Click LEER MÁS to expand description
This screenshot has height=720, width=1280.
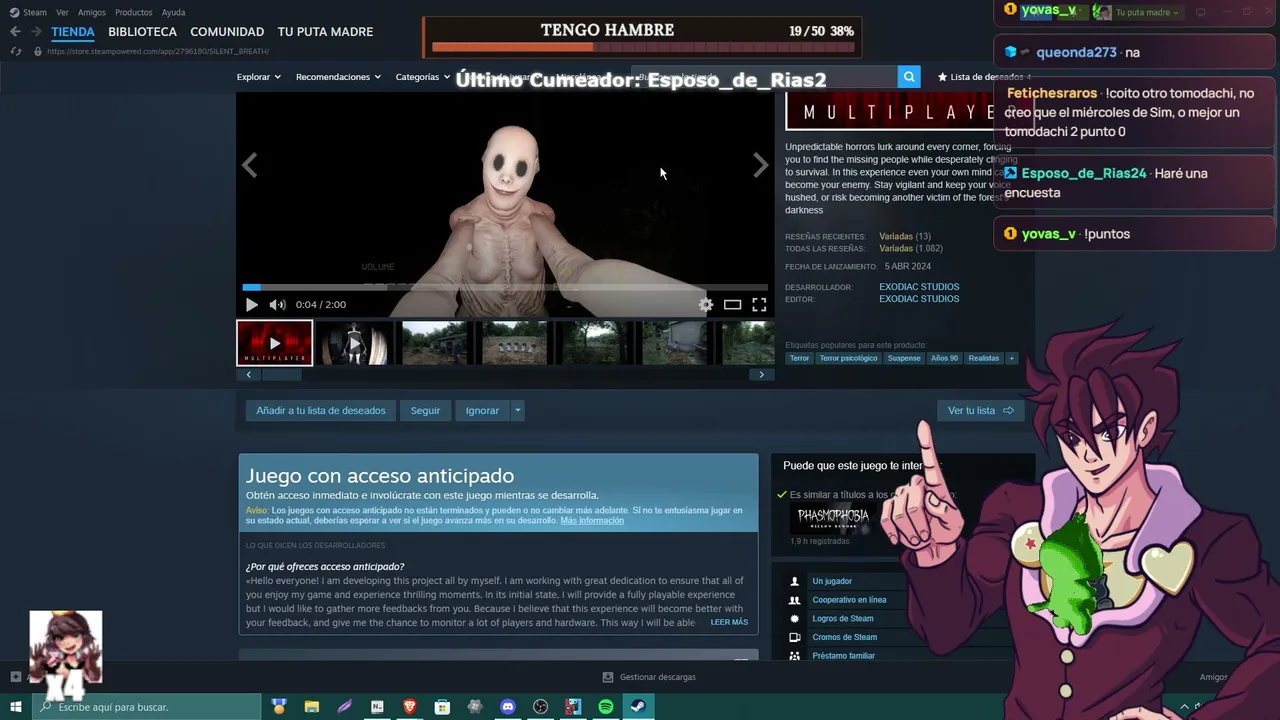pos(729,622)
